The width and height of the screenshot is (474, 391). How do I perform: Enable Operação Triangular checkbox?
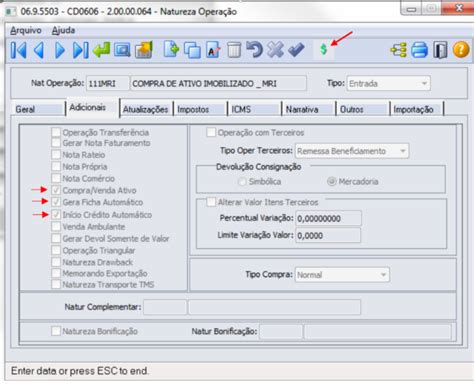[56, 250]
